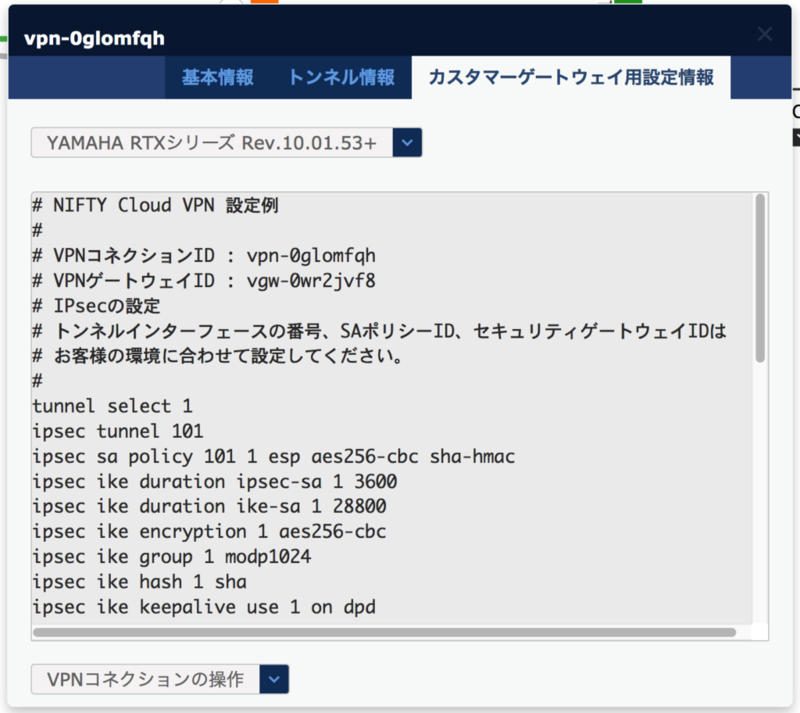Expand the device configuration dropdown list
The height and width of the screenshot is (713, 800).
coord(407,142)
